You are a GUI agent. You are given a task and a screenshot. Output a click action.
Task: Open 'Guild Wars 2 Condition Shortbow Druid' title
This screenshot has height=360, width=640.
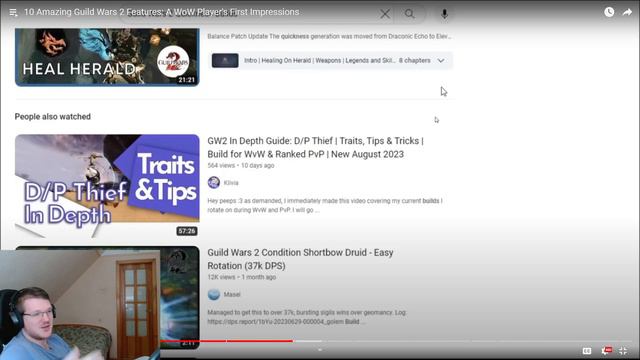(300, 259)
